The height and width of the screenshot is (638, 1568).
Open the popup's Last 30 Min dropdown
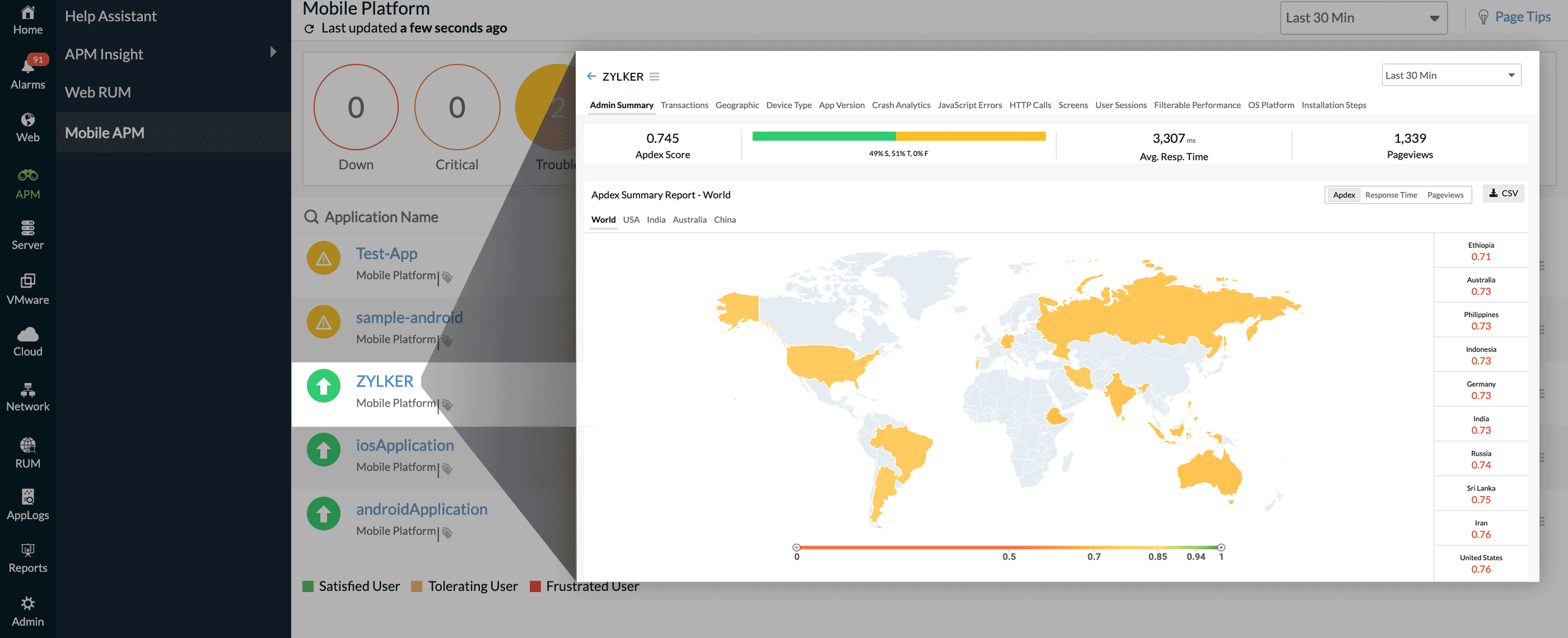click(1450, 75)
